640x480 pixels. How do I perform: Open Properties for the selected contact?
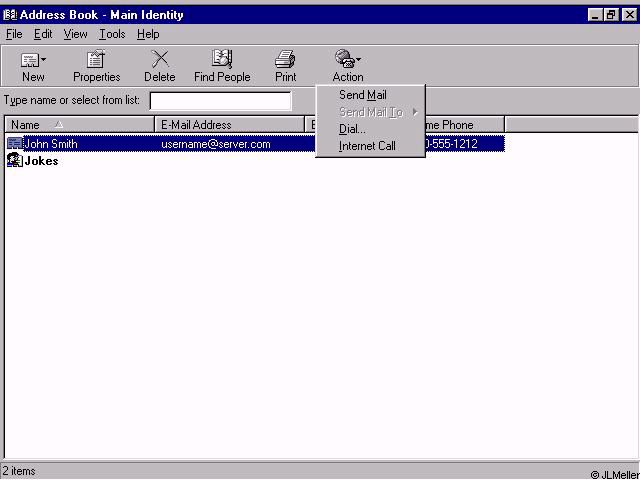coord(96,60)
